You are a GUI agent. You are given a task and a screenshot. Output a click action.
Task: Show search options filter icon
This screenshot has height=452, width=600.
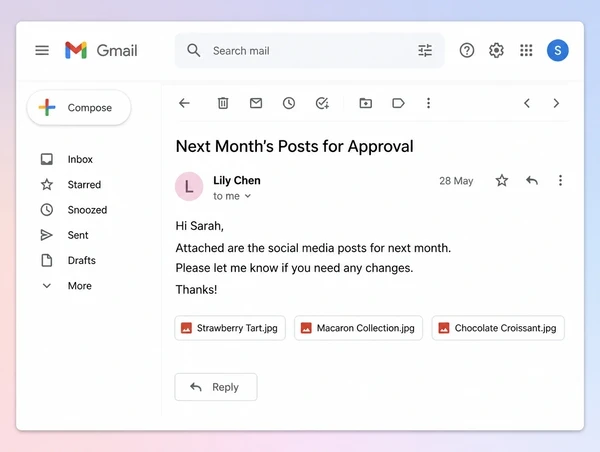[425, 51]
